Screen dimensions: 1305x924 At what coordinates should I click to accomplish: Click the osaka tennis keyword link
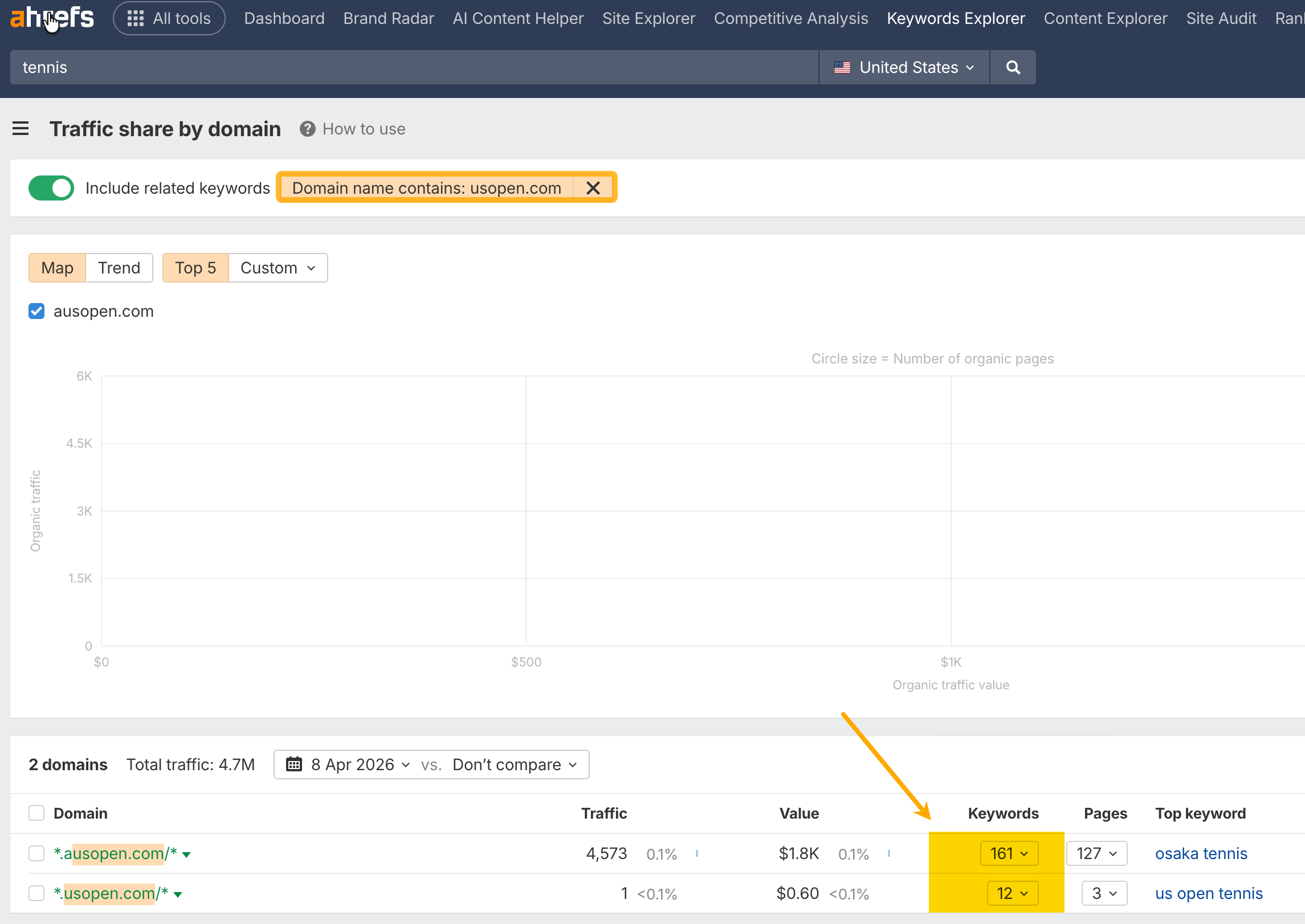click(1201, 853)
